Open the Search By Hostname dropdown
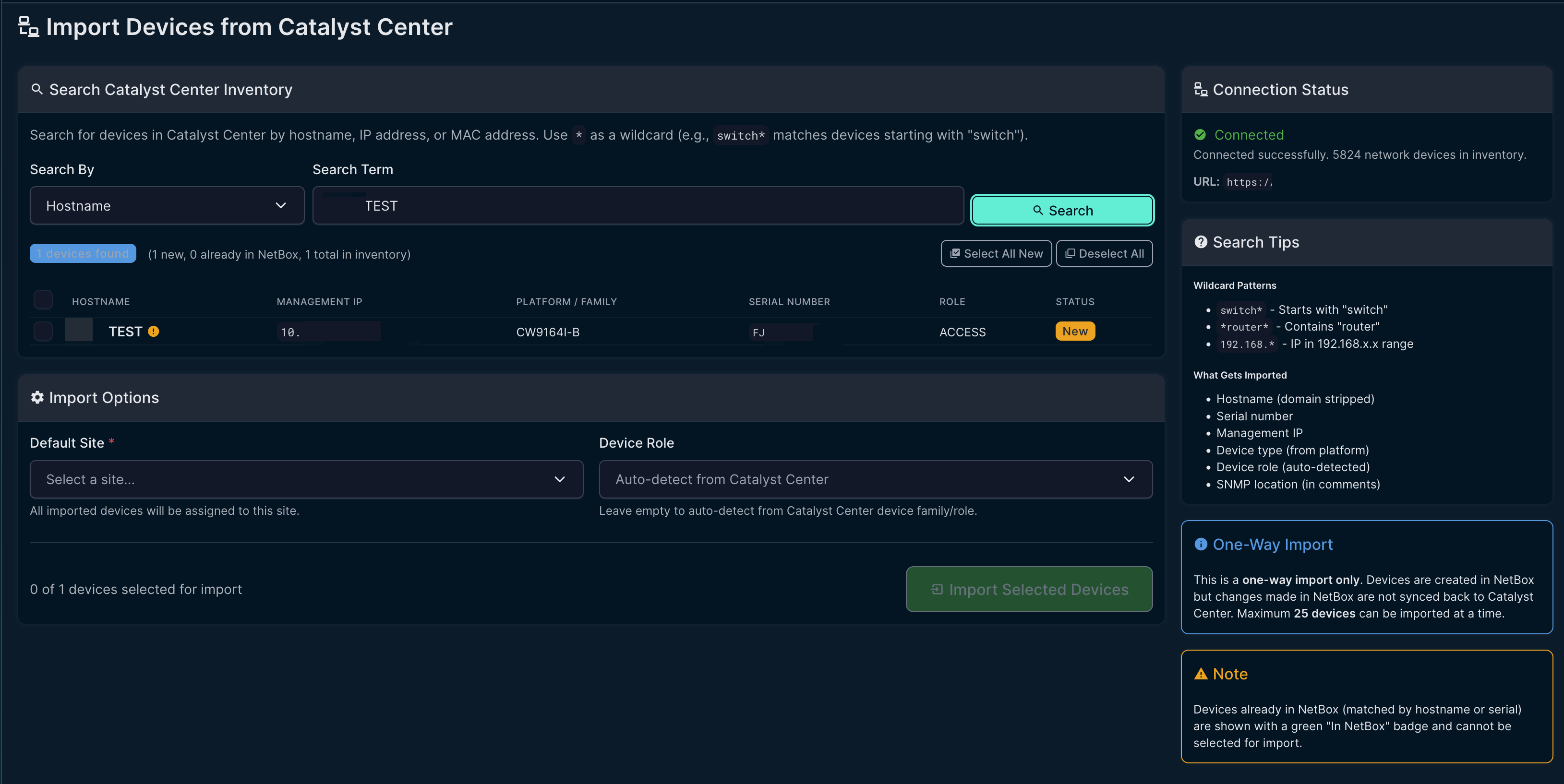The width and height of the screenshot is (1564, 784). 167,206
